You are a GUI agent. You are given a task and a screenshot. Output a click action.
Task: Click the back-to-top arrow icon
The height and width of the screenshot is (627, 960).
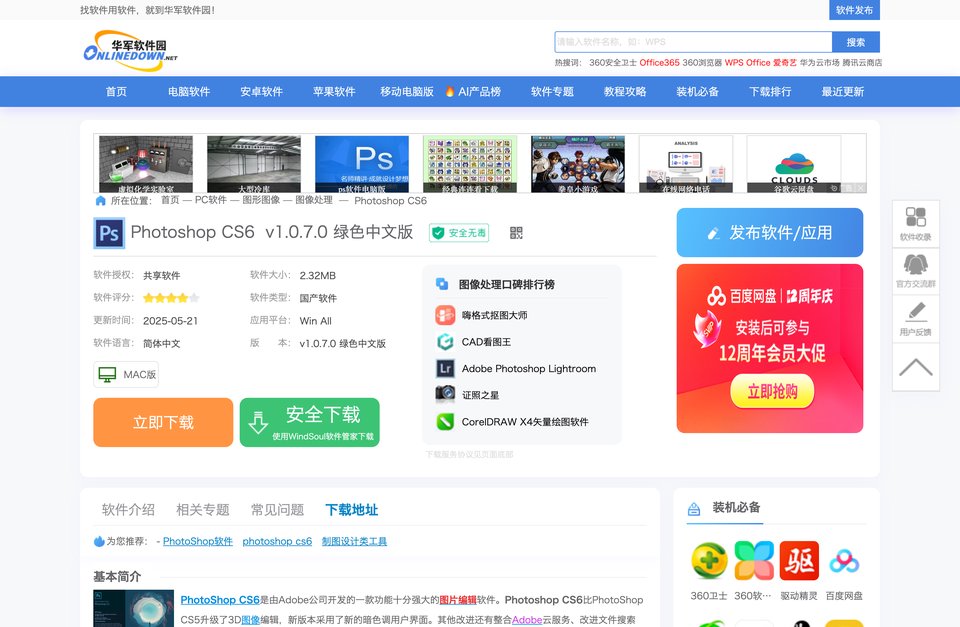tap(916, 367)
